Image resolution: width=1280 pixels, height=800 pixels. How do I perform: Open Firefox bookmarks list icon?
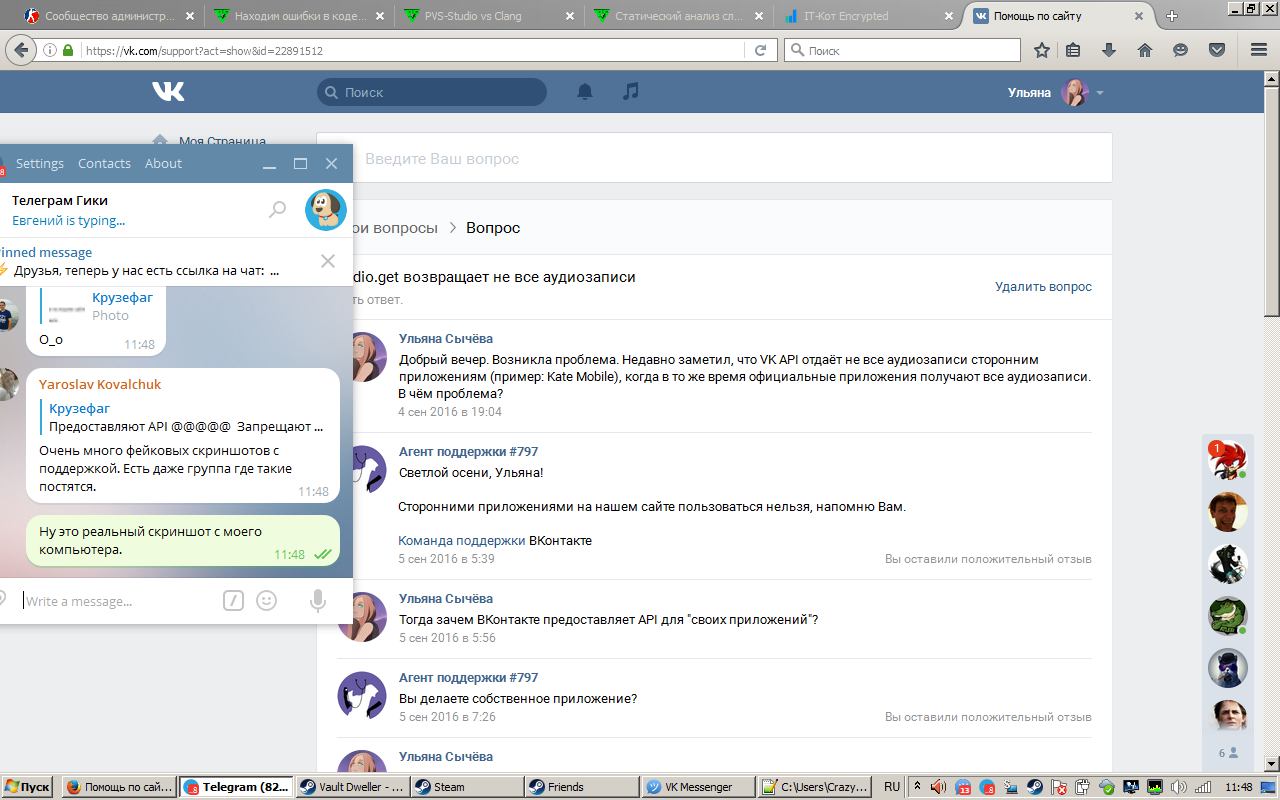1073,50
